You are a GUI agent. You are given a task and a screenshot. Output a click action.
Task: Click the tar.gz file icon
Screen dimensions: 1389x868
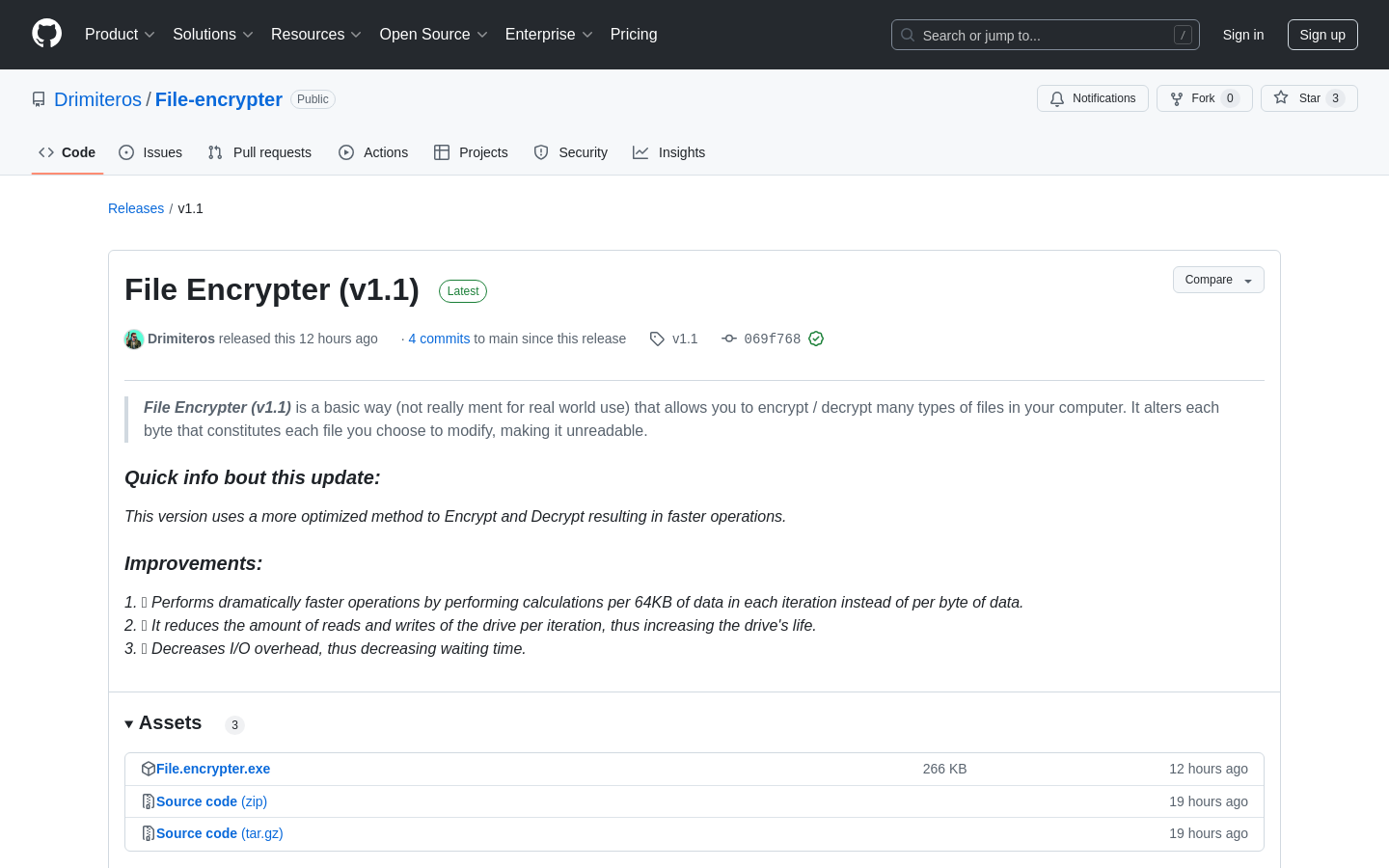tap(149, 833)
